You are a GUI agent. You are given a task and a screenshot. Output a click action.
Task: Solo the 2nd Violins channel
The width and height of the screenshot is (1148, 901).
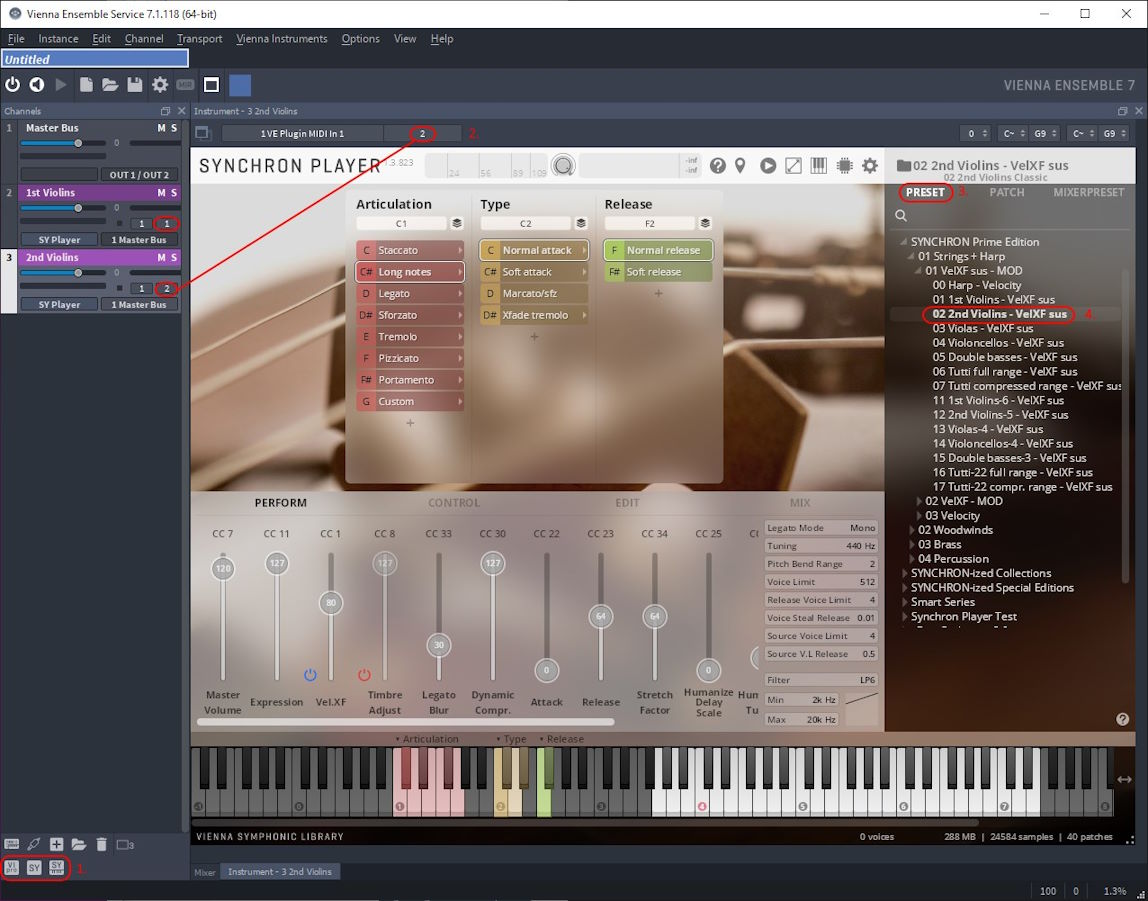[x=174, y=258]
